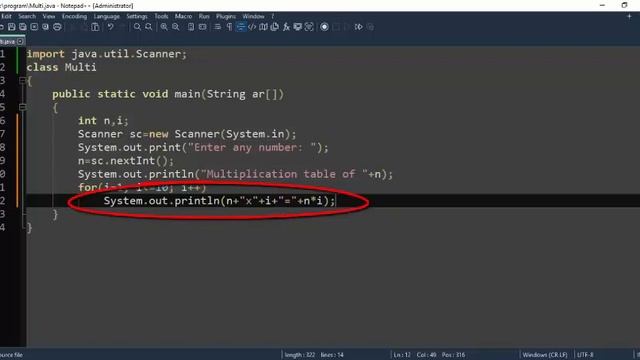The height and width of the screenshot is (360, 640).
Task: Click the 'public static void main' line
Action: [x=168, y=94]
